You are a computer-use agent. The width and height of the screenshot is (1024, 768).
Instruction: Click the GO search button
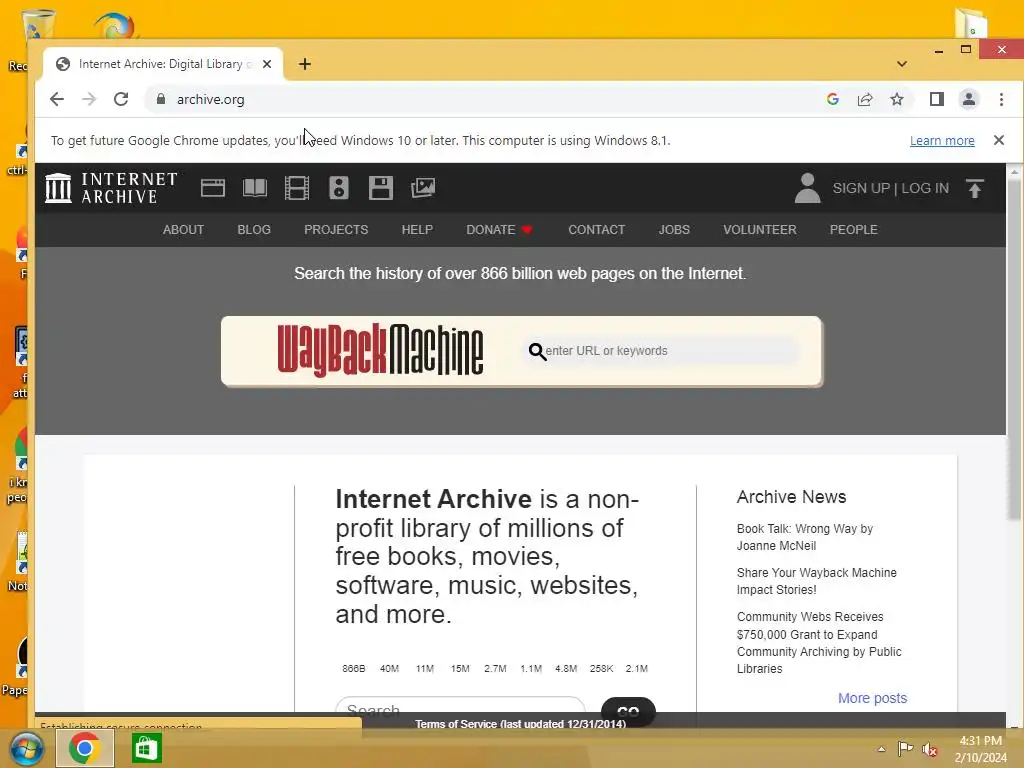coord(628,709)
